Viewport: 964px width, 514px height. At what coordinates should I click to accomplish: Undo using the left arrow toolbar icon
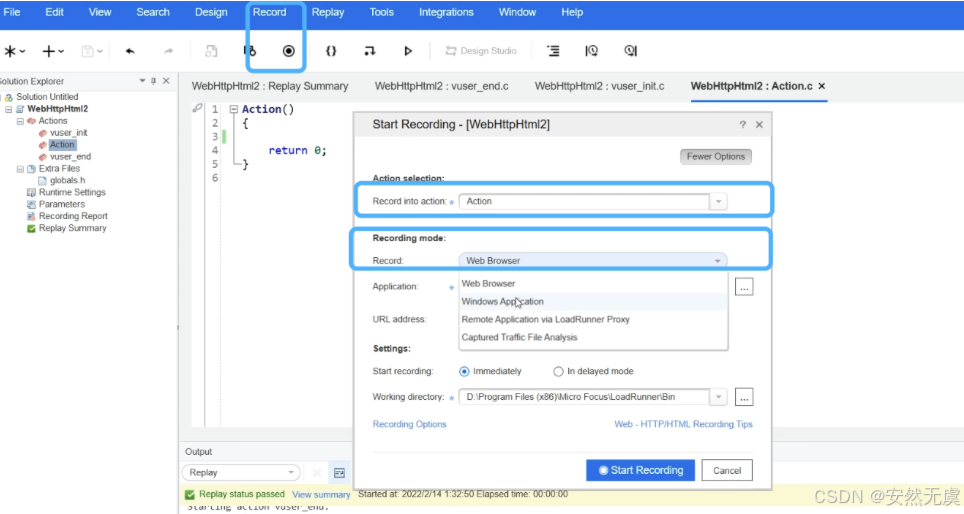(130, 51)
